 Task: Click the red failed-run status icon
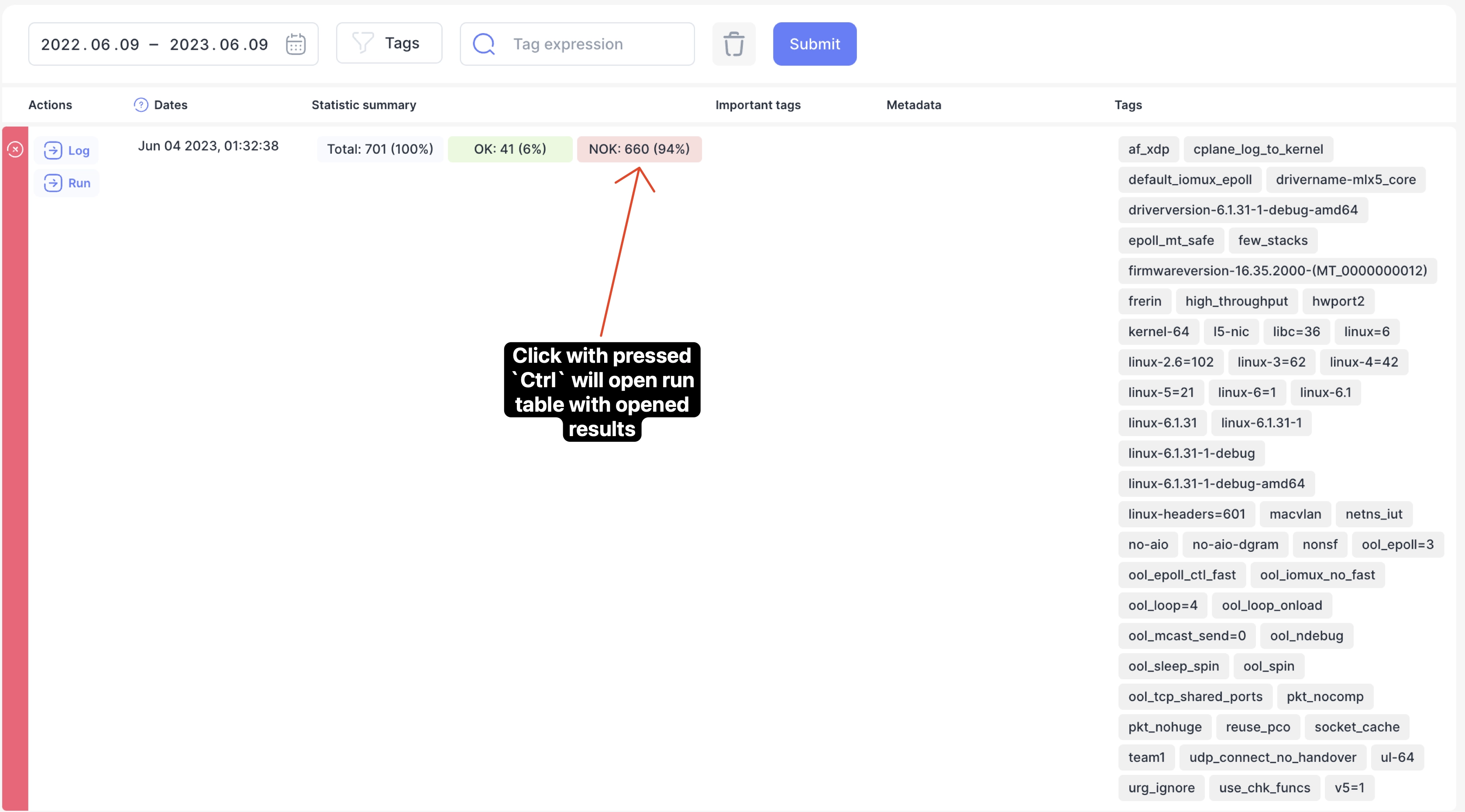[15, 150]
